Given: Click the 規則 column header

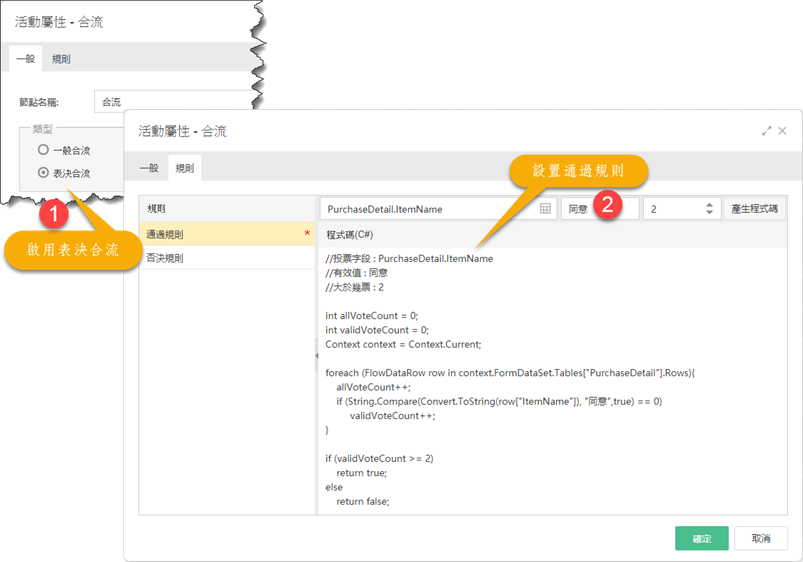Looking at the screenshot, I should (227, 209).
